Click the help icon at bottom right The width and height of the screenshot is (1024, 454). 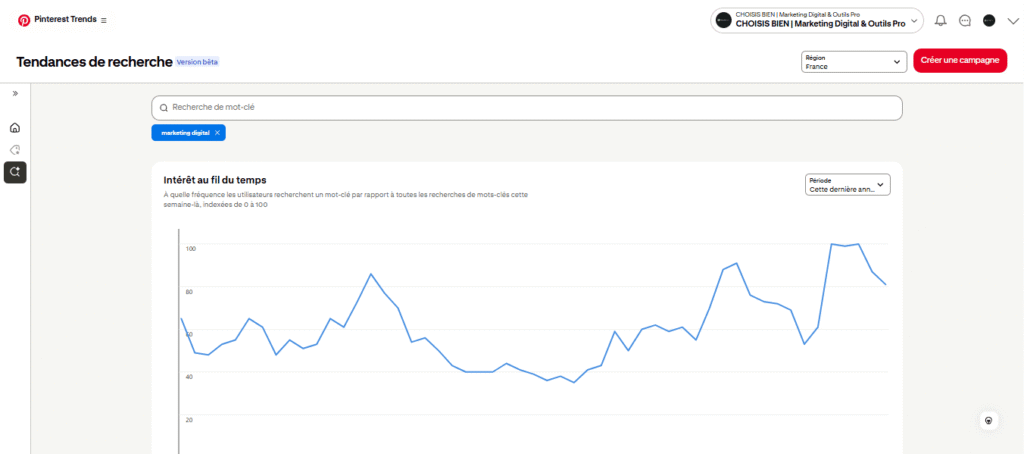(x=989, y=421)
